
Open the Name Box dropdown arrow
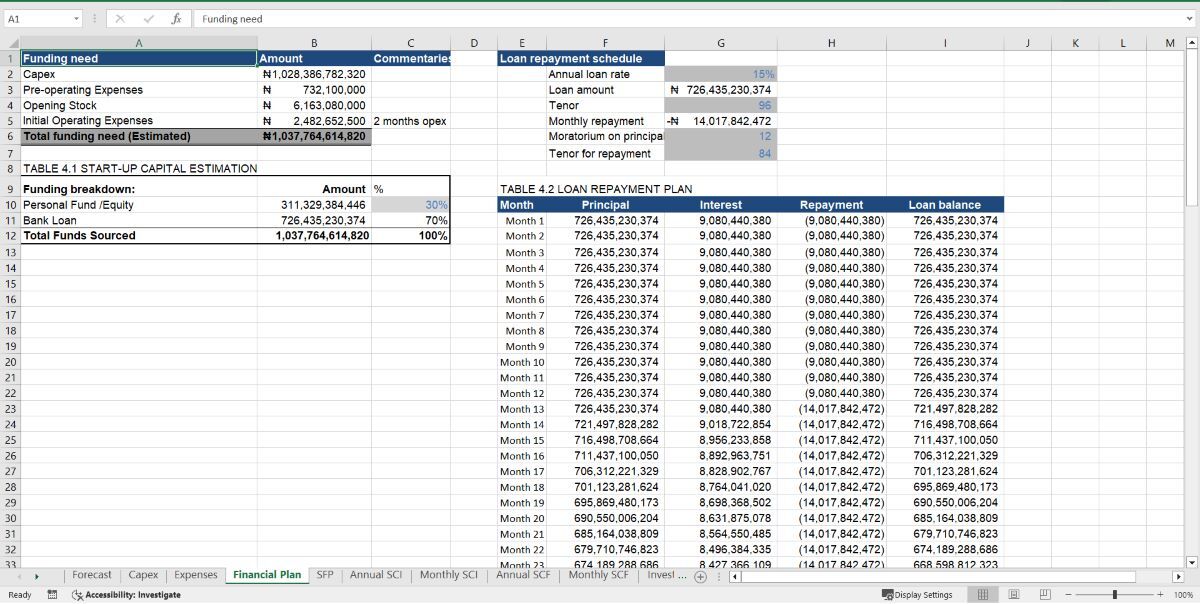click(x=77, y=18)
